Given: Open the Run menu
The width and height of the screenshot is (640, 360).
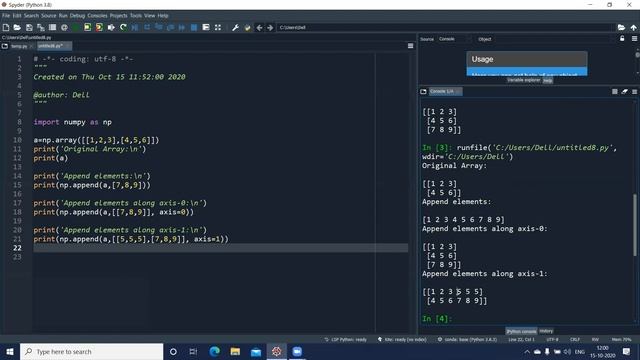Looking at the screenshot, I should (63, 16).
